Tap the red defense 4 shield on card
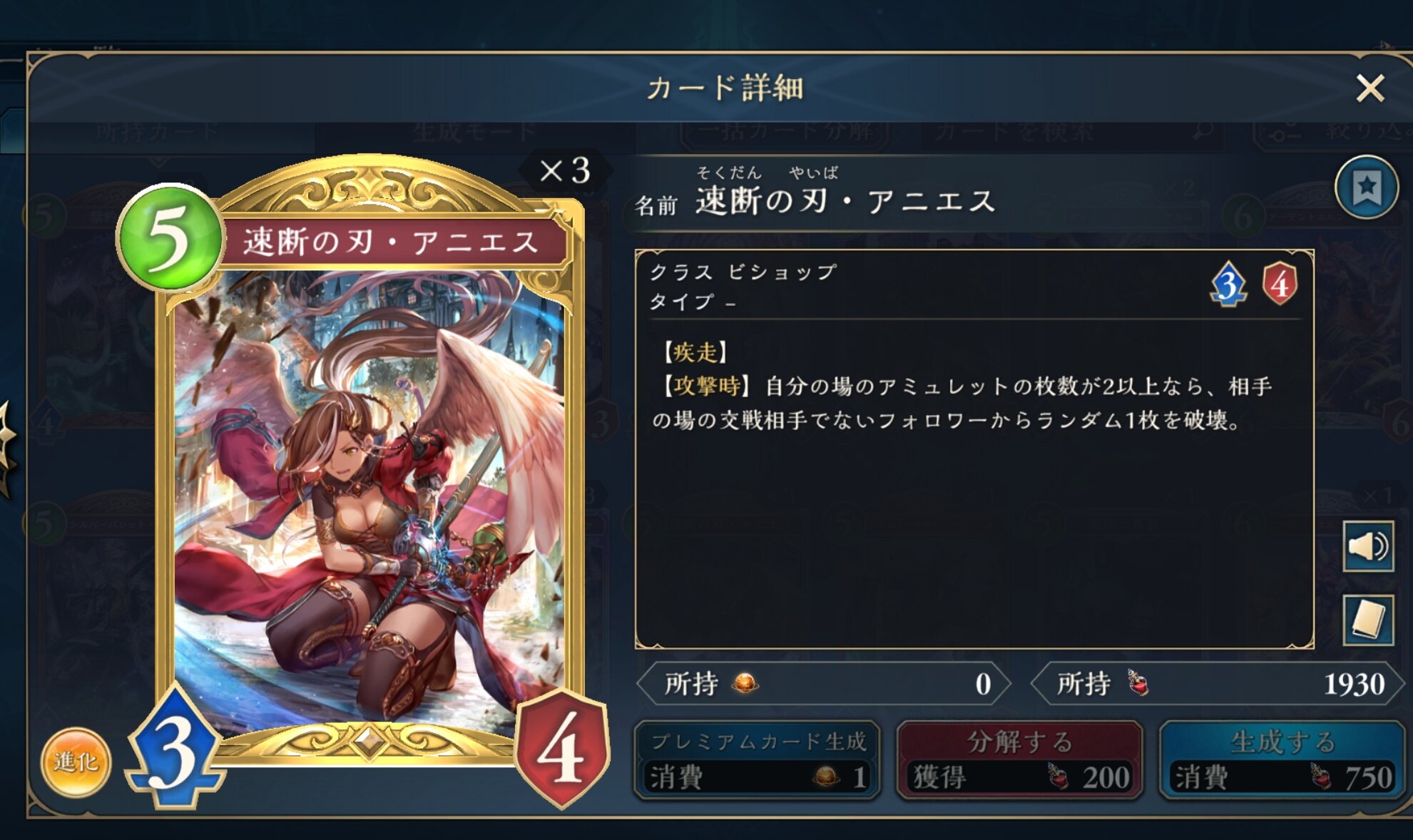 pos(562,749)
